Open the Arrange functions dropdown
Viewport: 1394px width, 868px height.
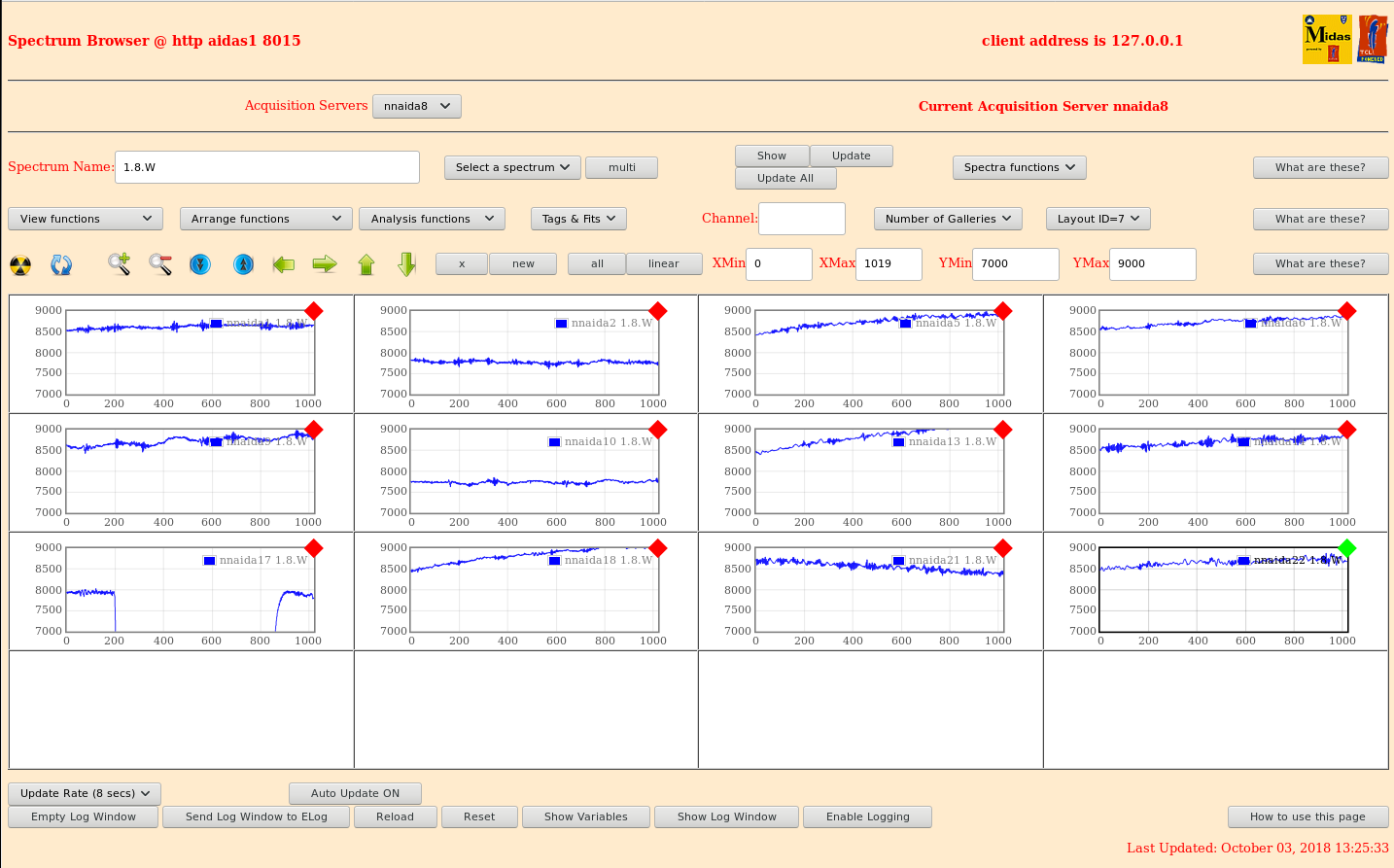pos(266,219)
